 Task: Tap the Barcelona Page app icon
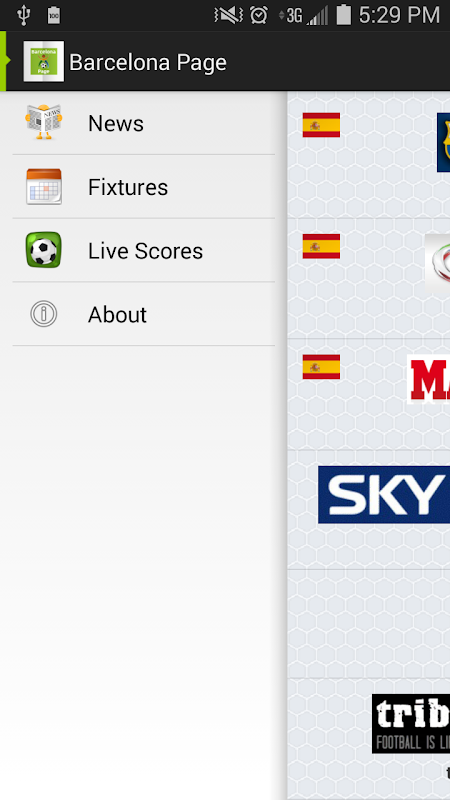[44, 61]
